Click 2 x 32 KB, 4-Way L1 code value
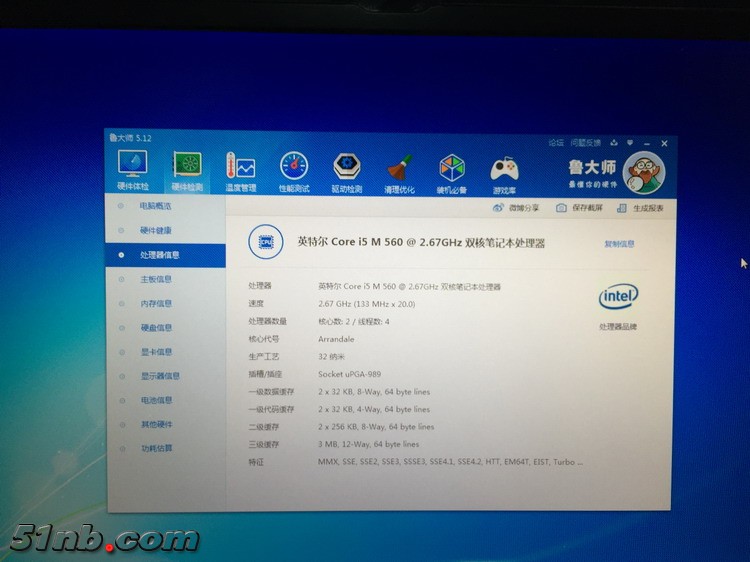 click(374, 409)
